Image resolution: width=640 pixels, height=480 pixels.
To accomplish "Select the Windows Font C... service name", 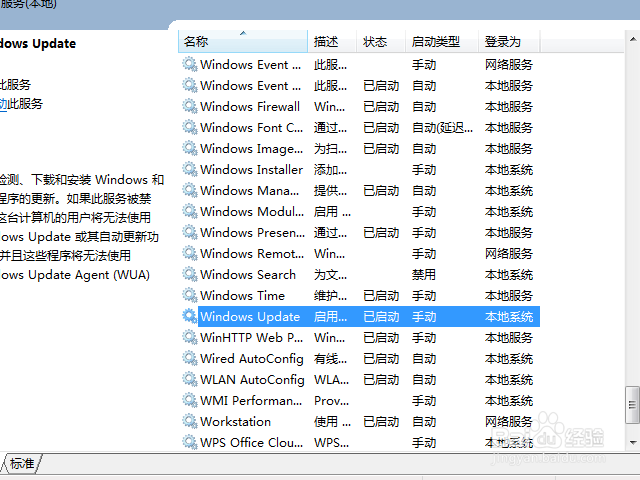I will [x=251, y=128].
